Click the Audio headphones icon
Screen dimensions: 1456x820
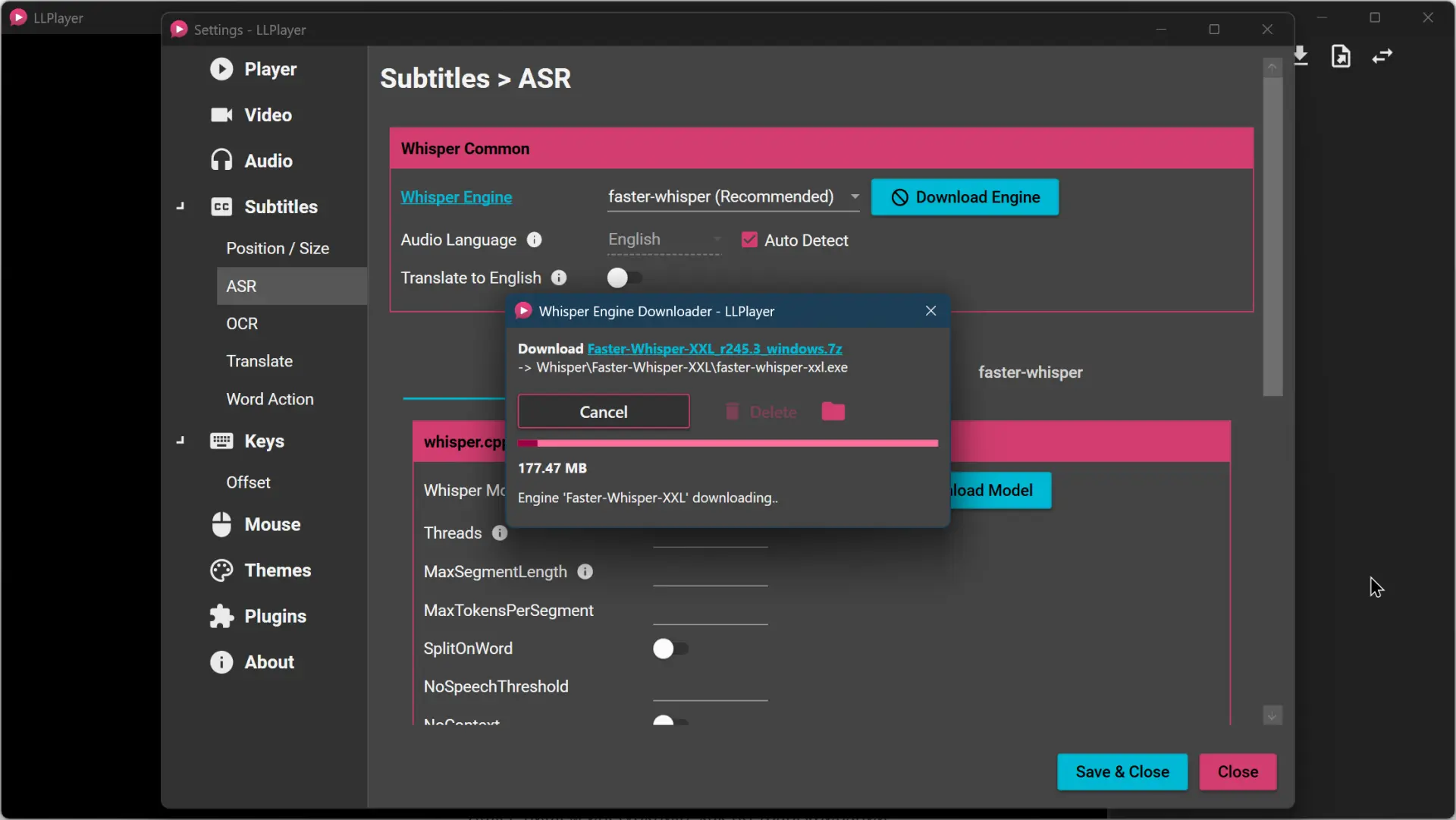point(221,160)
